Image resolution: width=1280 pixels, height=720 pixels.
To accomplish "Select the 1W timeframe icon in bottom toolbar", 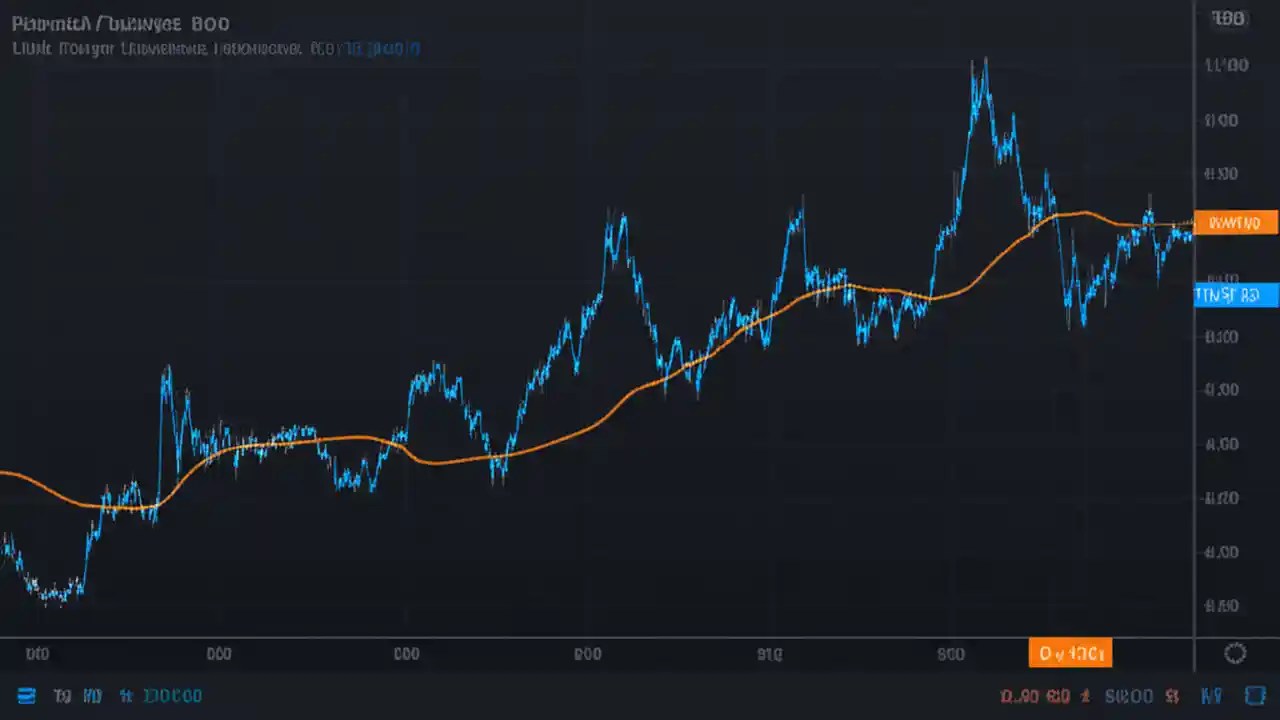I will [91, 696].
